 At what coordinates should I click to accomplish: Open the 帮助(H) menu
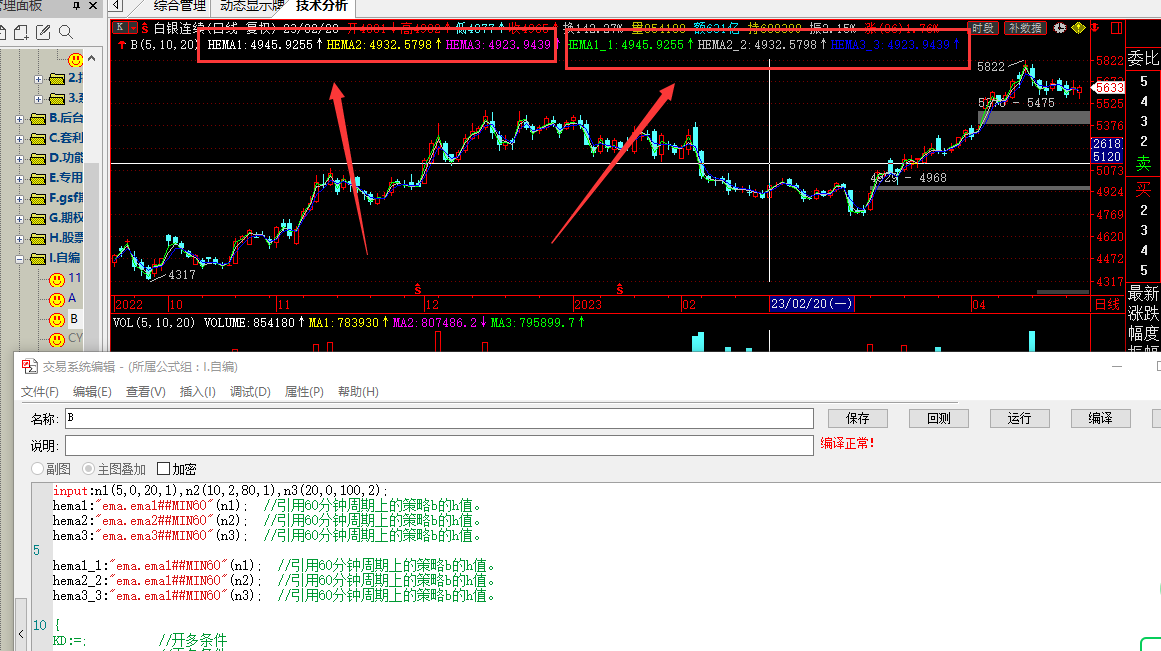tap(358, 392)
